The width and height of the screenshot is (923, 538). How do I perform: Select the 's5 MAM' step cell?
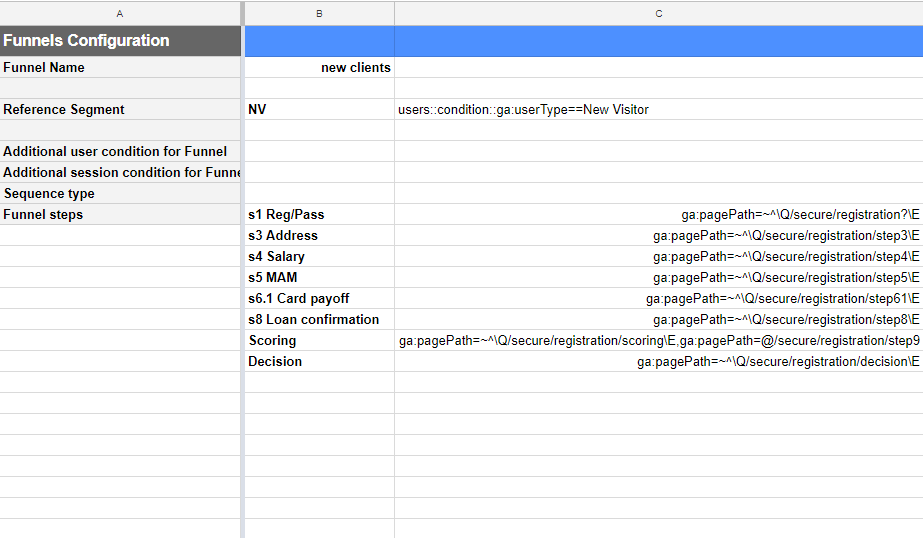point(319,277)
